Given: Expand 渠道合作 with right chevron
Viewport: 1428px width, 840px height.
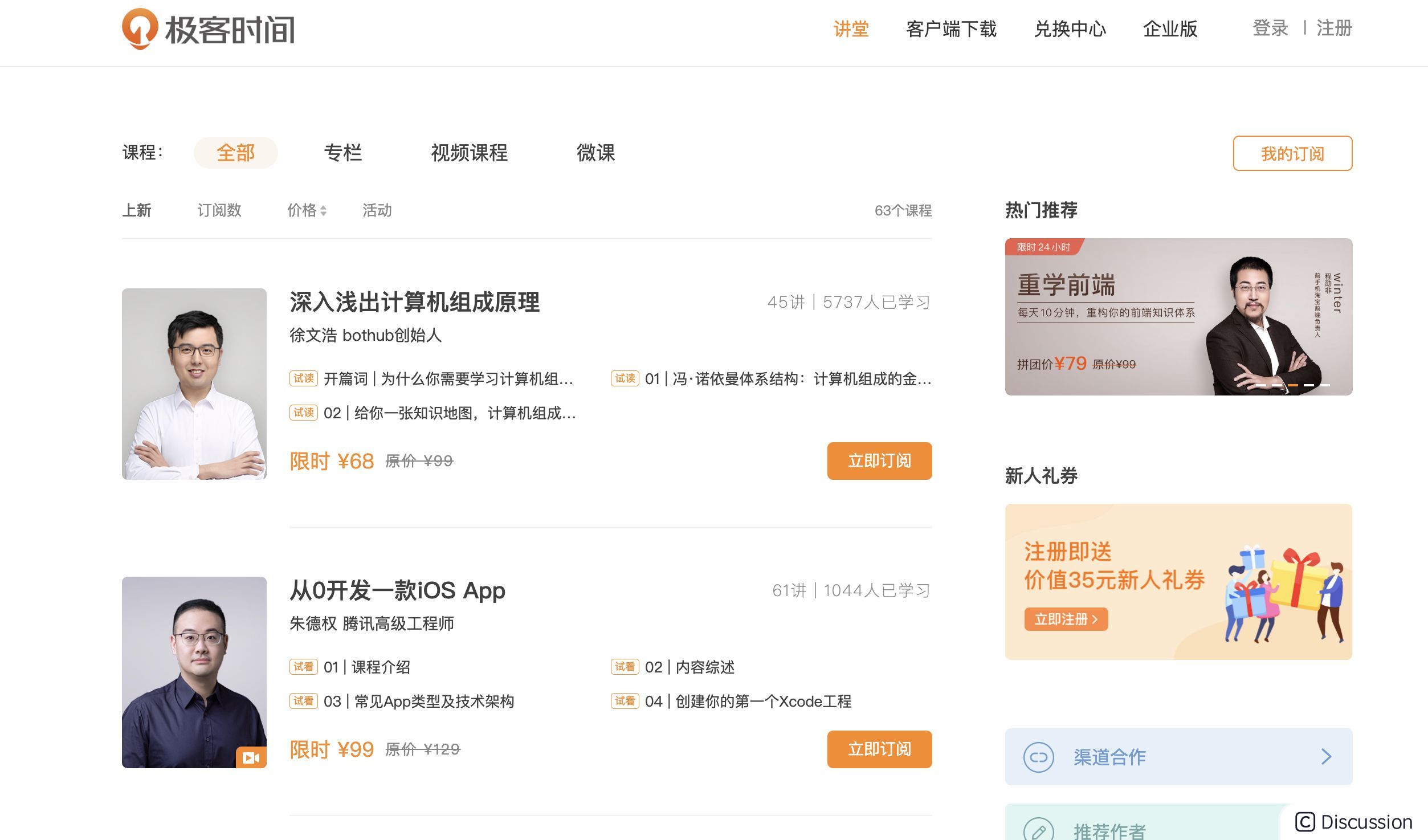Looking at the screenshot, I should [x=1326, y=757].
